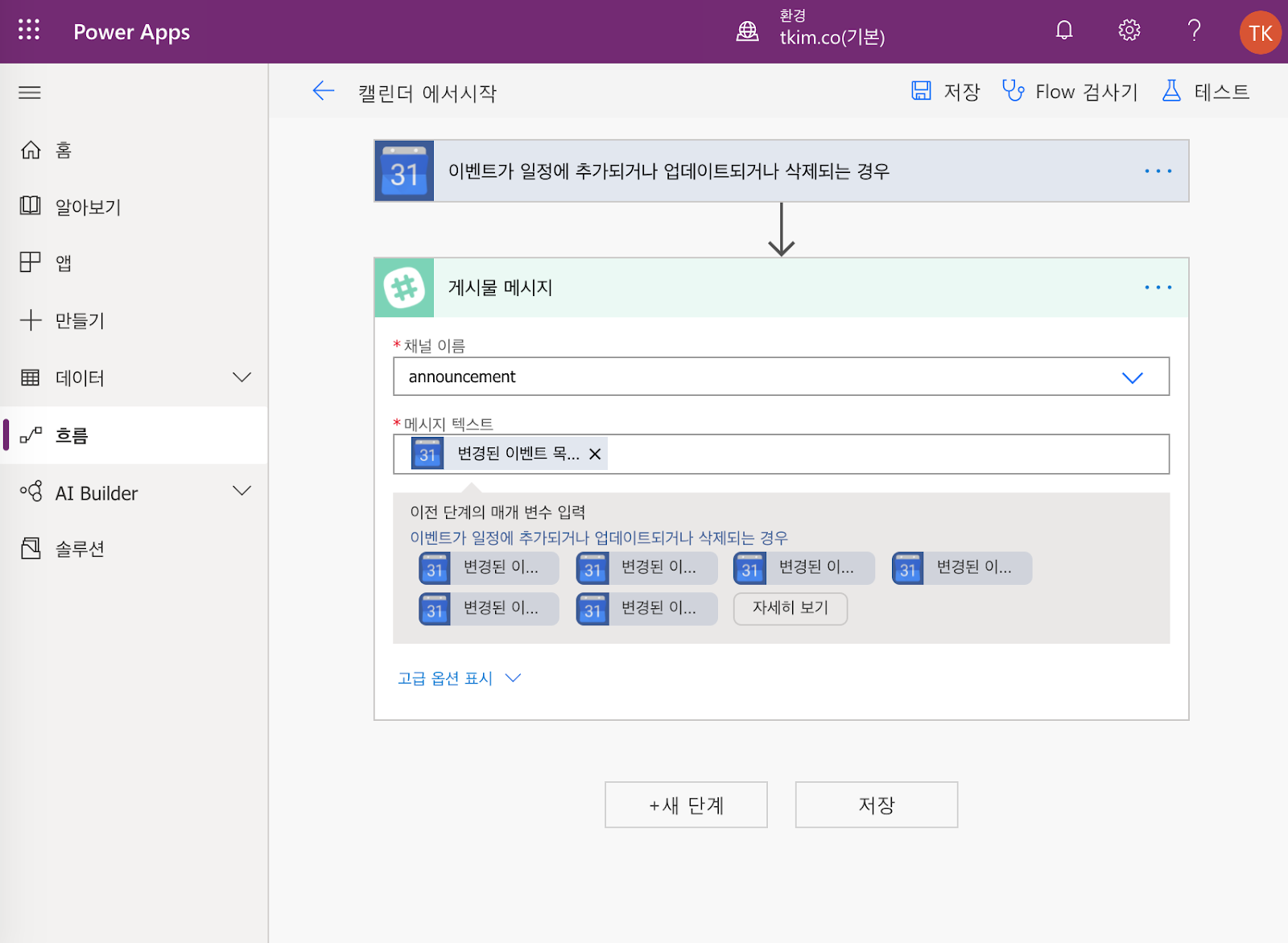Click the +새 단계 button
This screenshot has width=1288, height=943.
[686, 805]
